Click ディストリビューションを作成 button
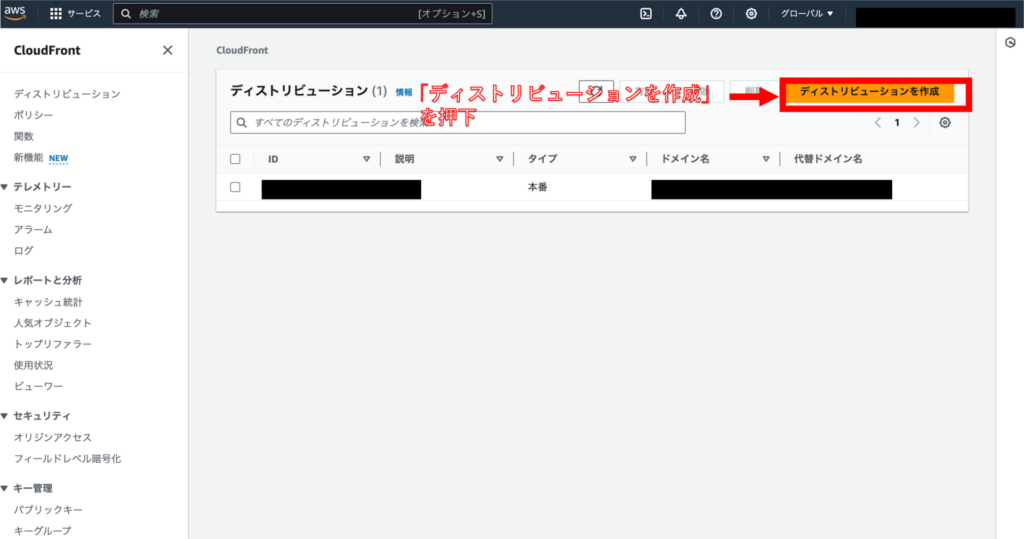Screen dimensions: 1024x539 [x=869, y=91]
